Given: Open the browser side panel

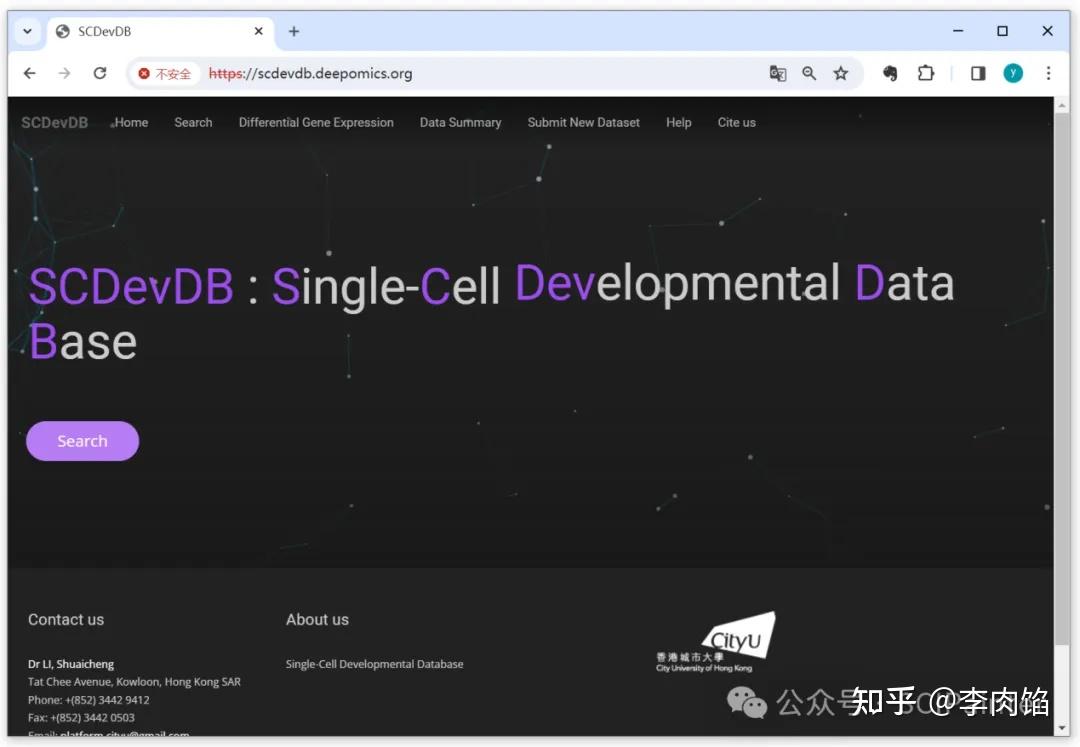Looking at the screenshot, I should coord(977,73).
